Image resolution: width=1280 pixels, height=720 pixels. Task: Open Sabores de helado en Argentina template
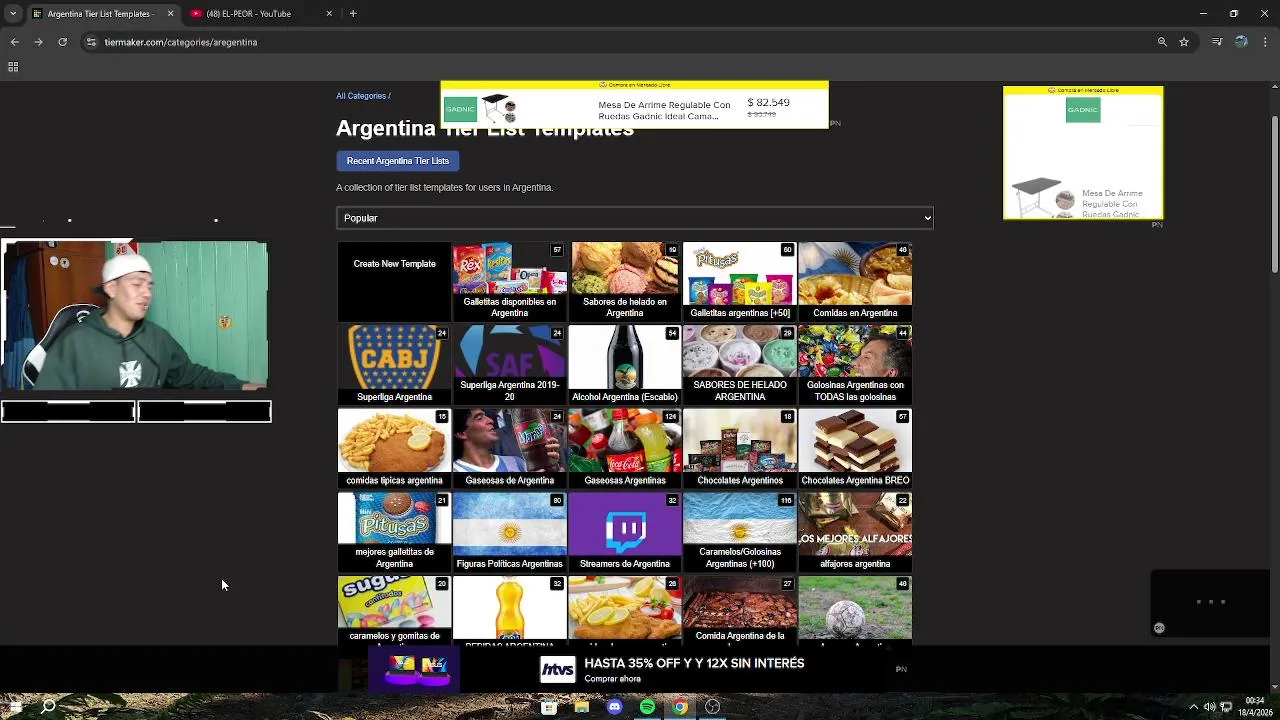coord(625,281)
